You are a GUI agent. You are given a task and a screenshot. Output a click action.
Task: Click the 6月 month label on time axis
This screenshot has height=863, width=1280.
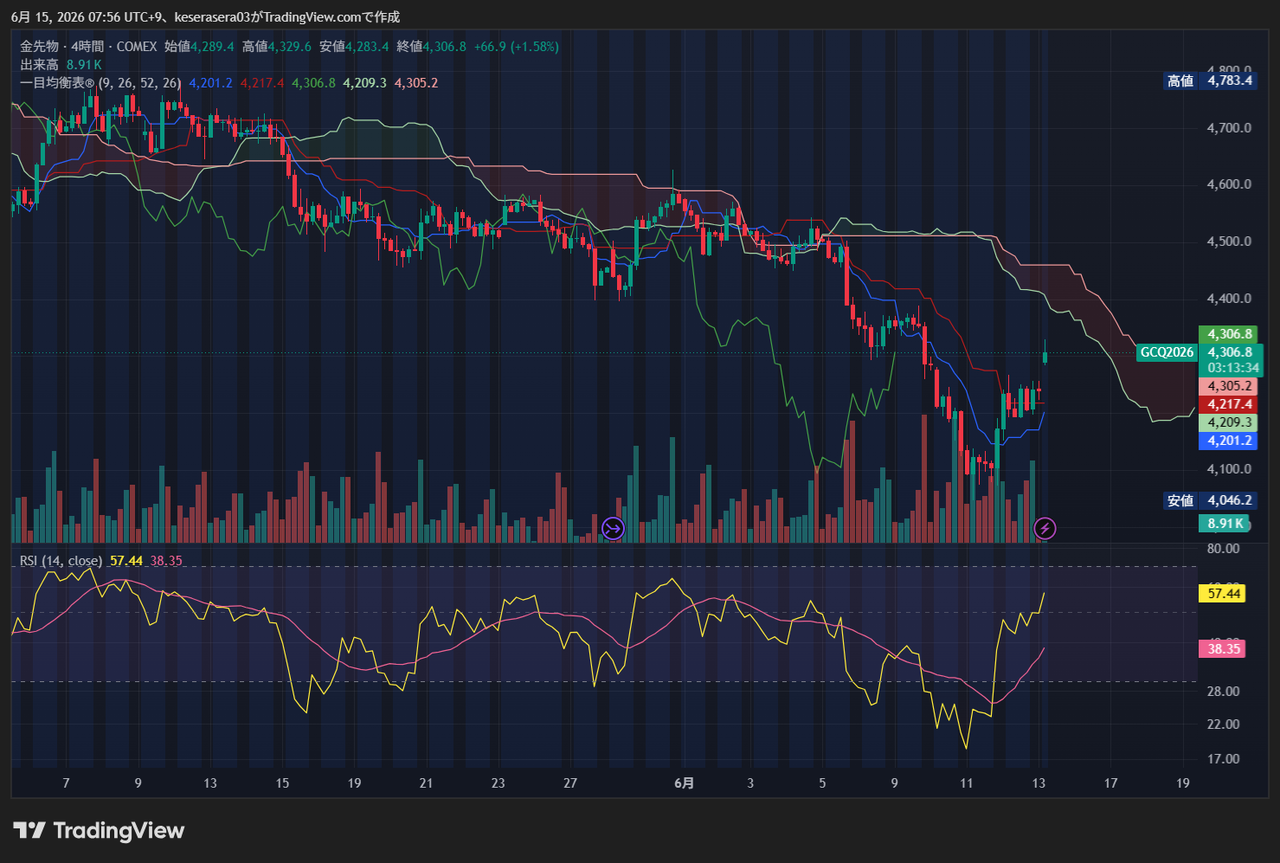tap(684, 783)
